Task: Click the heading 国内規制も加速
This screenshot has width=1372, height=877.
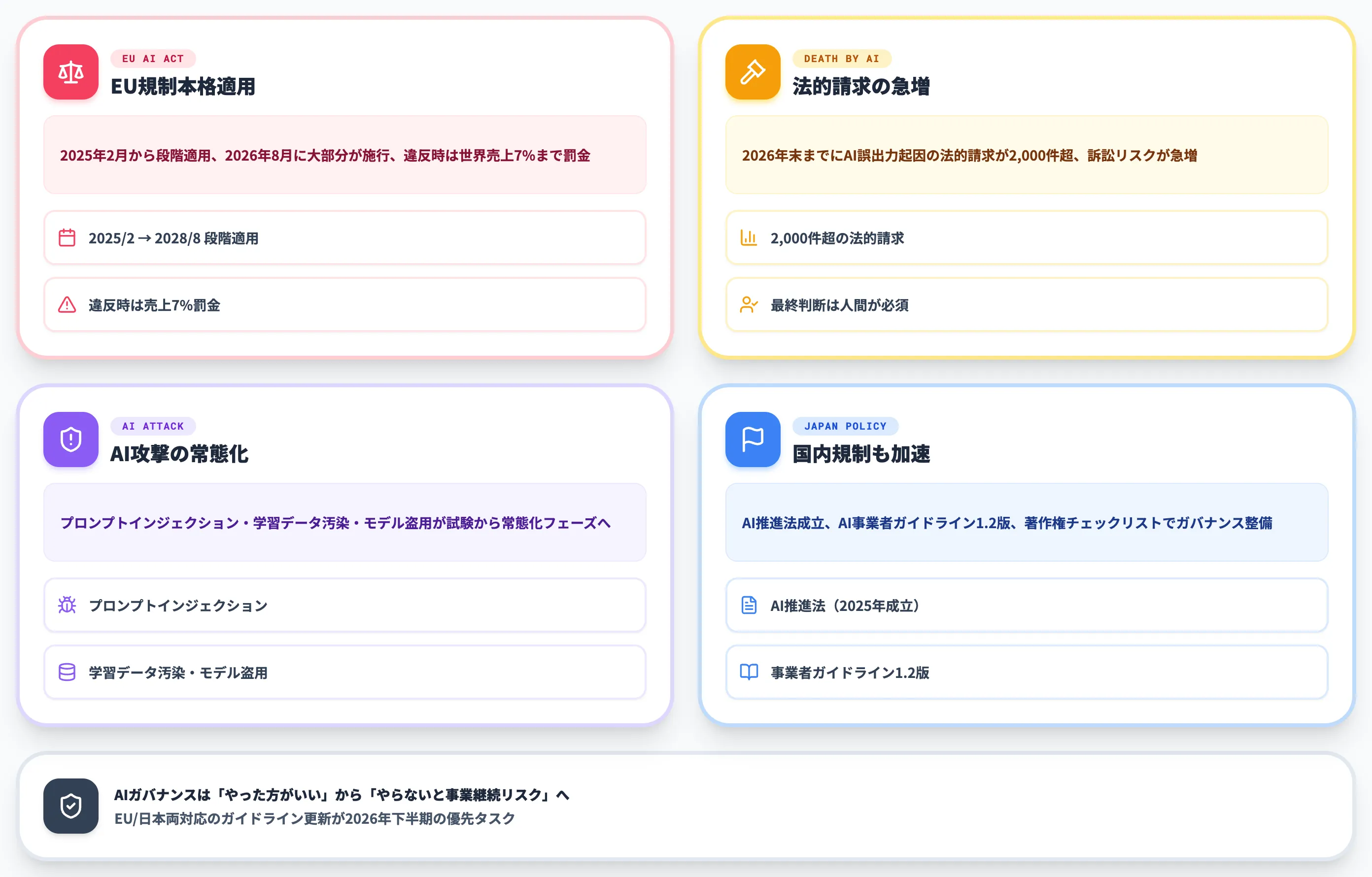Action: coord(861,454)
